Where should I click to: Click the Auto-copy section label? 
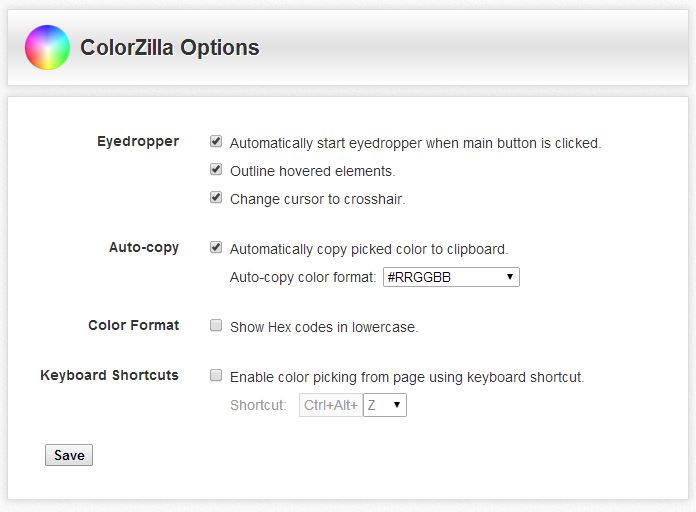pyautogui.click(x=144, y=247)
